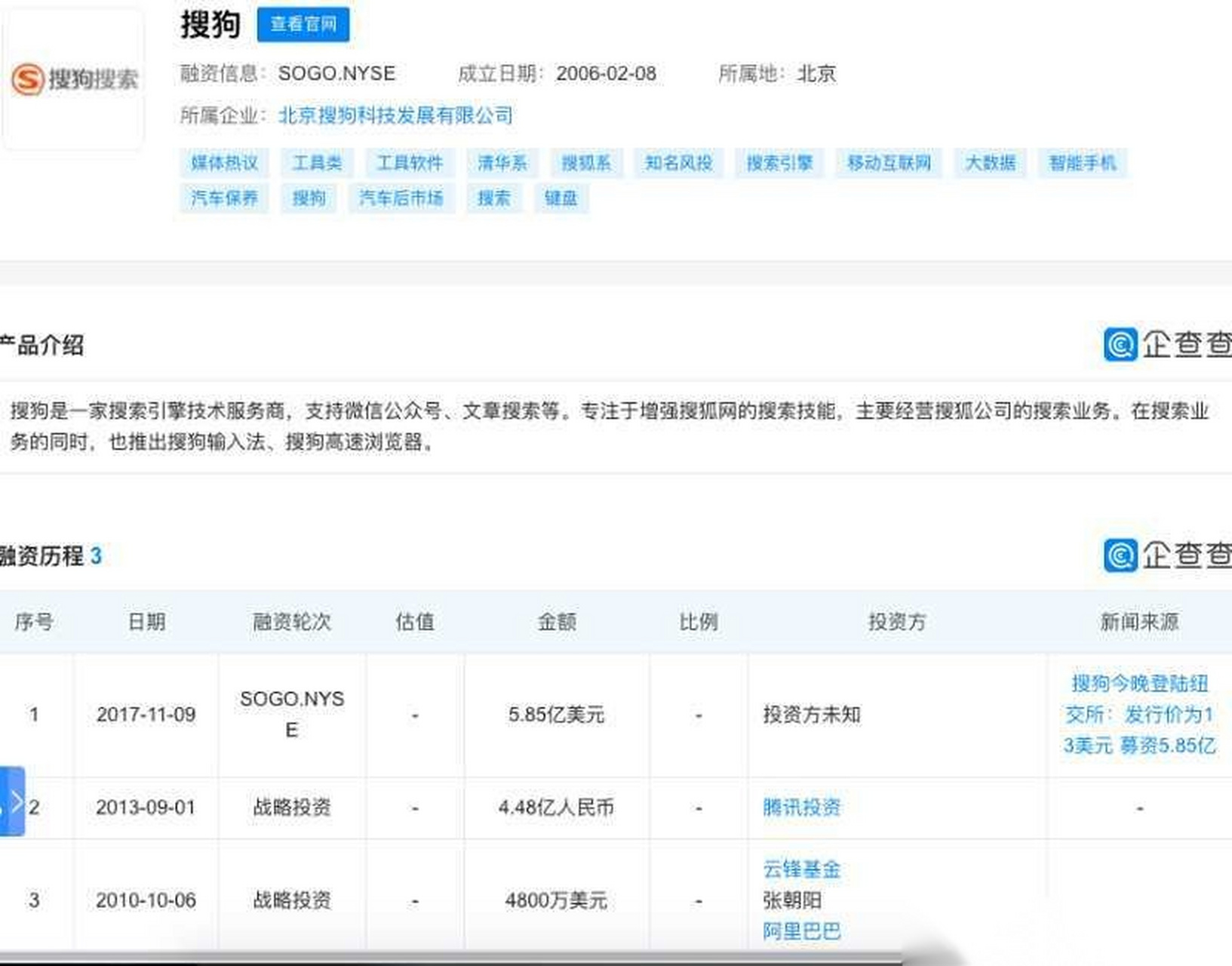Select the 4.48亿人民币 amount cell
Image resolution: width=1232 pixels, height=966 pixels.
(556, 808)
